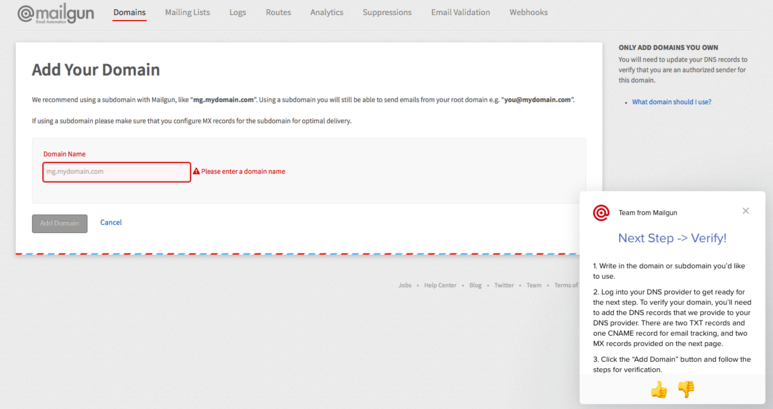Image resolution: width=773 pixels, height=409 pixels.
Task: Open the Mailing Lists tab
Action: coord(187,12)
